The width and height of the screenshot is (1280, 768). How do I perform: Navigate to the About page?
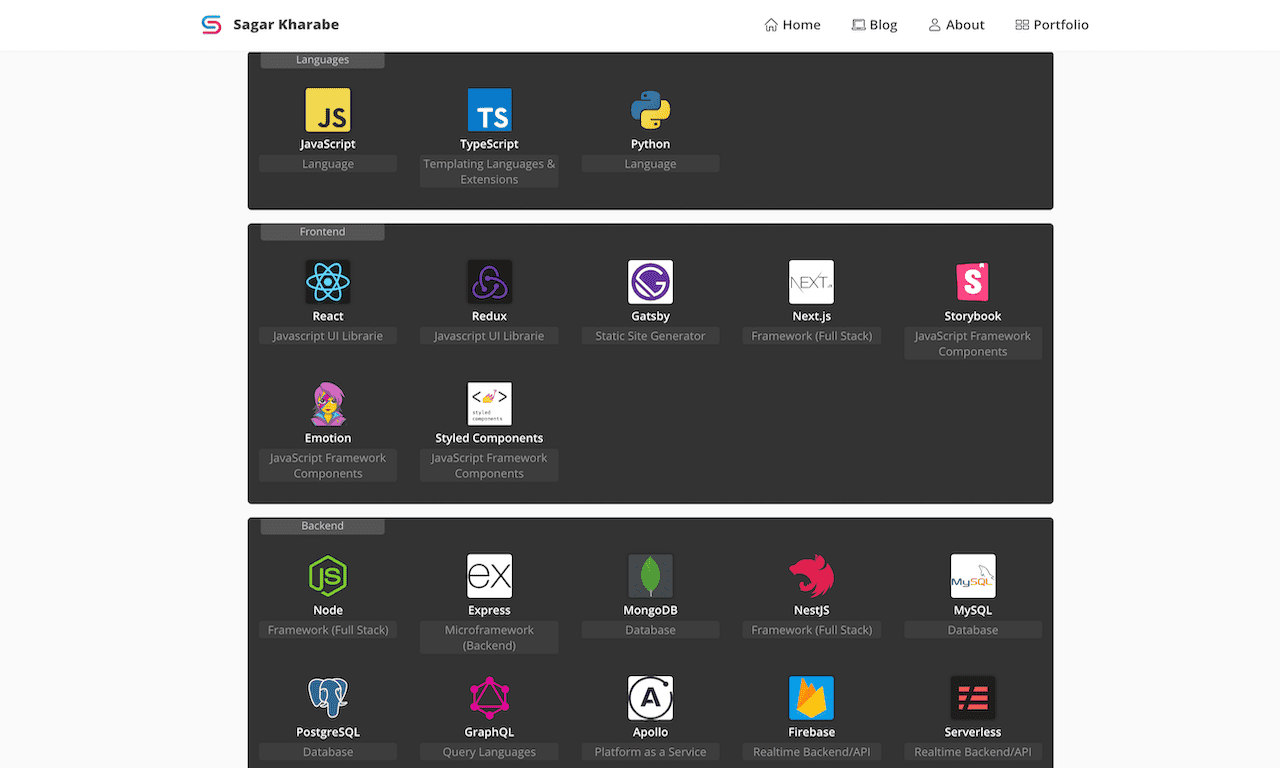point(956,25)
